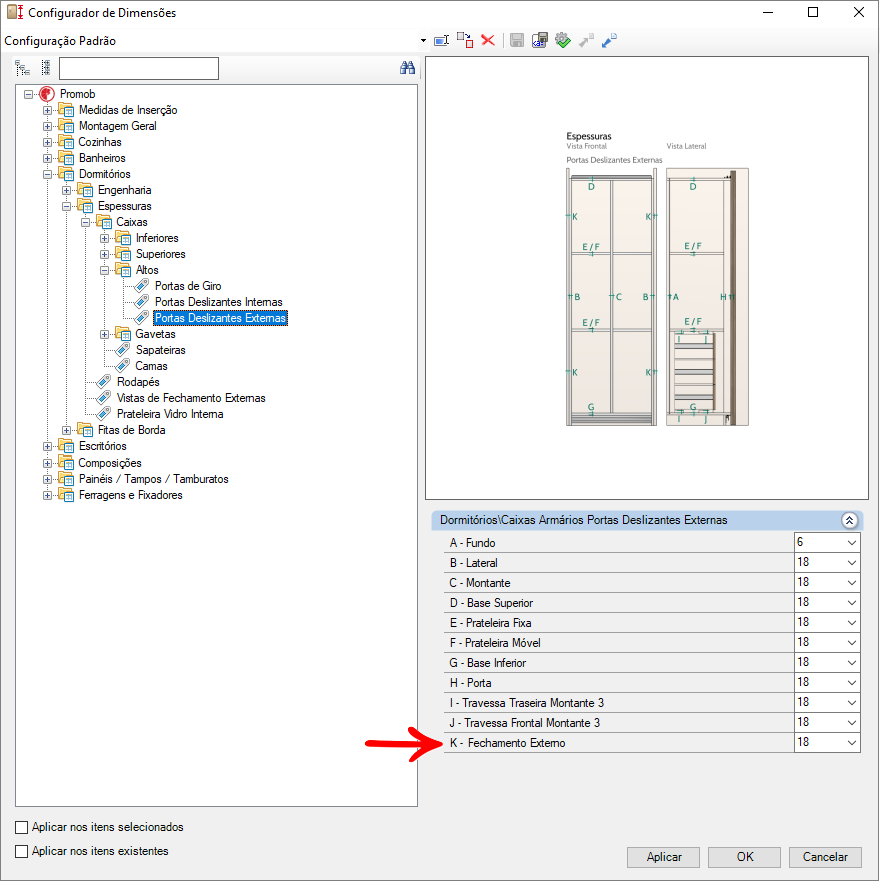This screenshot has height=884, width=882.
Task: Click the rename configuration icon in toolbar
Action: (441, 41)
